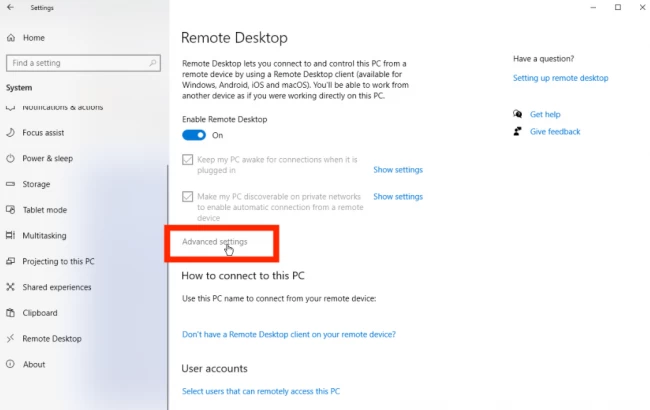650x410 pixels.
Task: Click Advanced settings link
Action: pyautogui.click(x=215, y=242)
